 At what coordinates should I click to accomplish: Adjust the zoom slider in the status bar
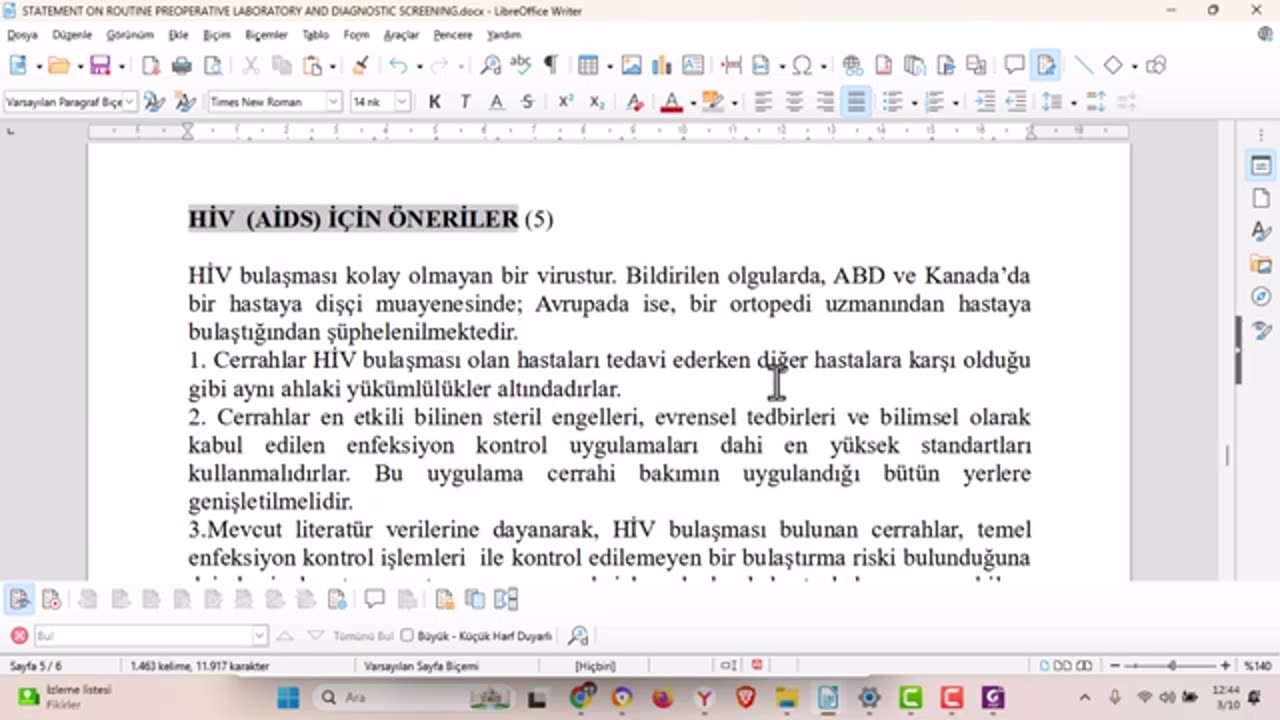click(x=1173, y=665)
